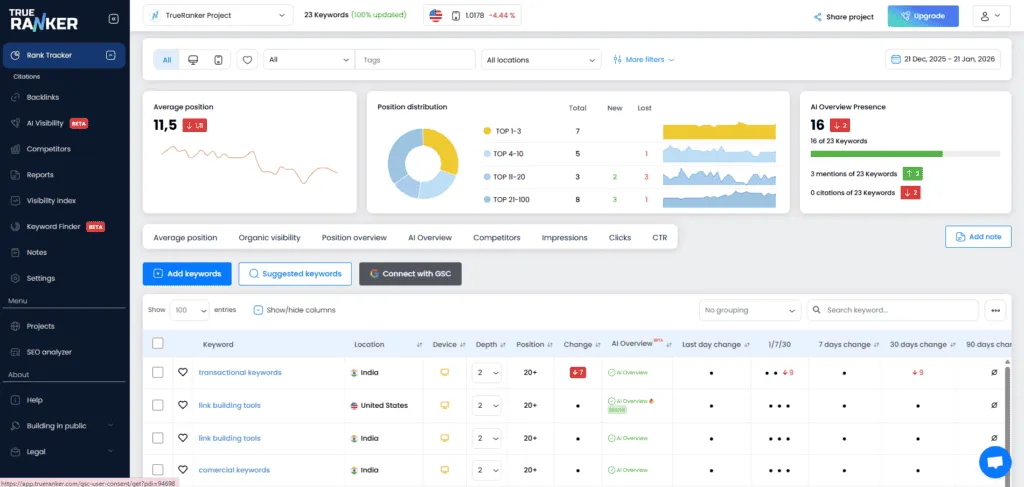Open the Backlinks section icon
This screenshot has width=1024, height=487.
pyautogui.click(x=15, y=97)
